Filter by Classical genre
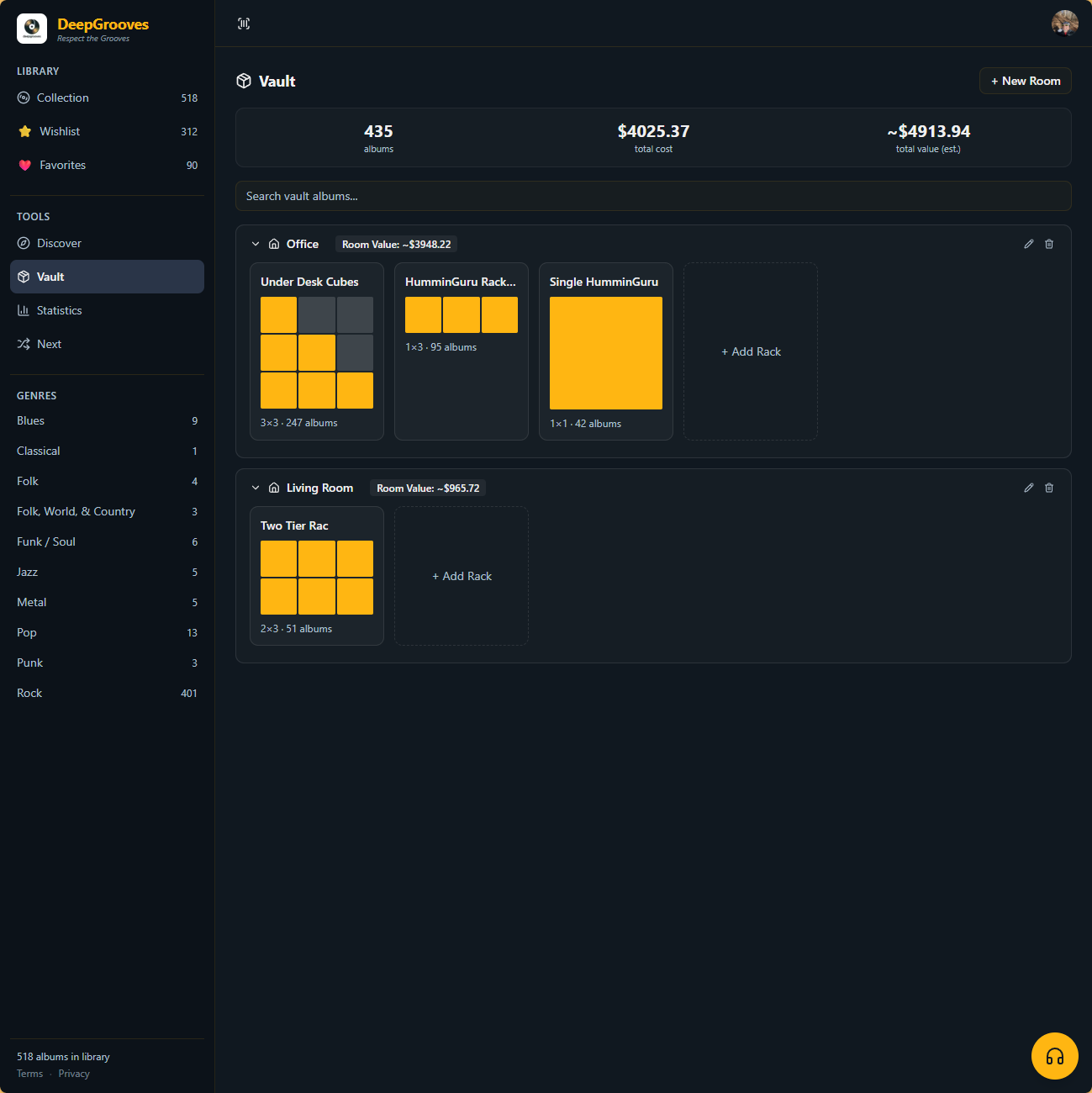This screenshot has height=1093, width=1092. [x=107, y=451]
